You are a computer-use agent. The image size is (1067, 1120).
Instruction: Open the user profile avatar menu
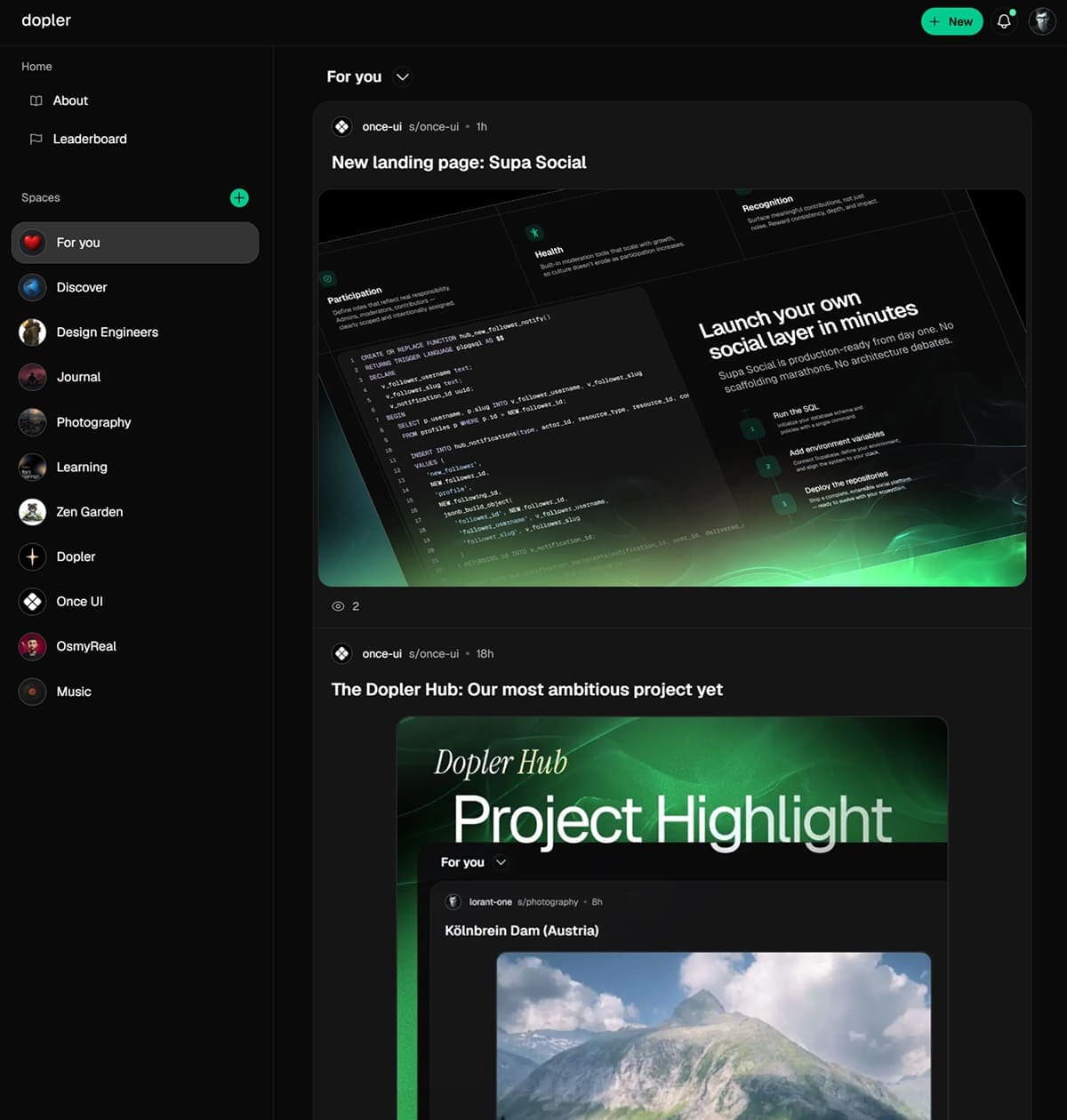click(x=1041, y=21)
